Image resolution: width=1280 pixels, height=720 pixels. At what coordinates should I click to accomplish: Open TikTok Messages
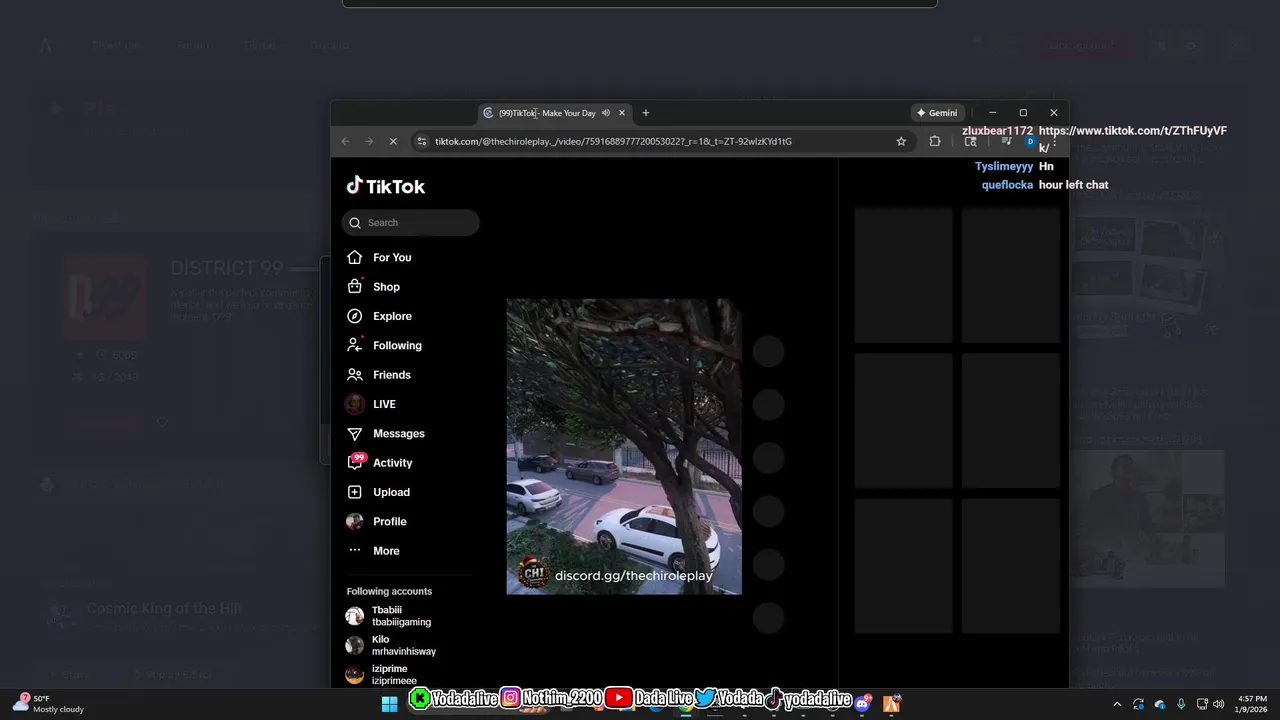coord(385,433)
